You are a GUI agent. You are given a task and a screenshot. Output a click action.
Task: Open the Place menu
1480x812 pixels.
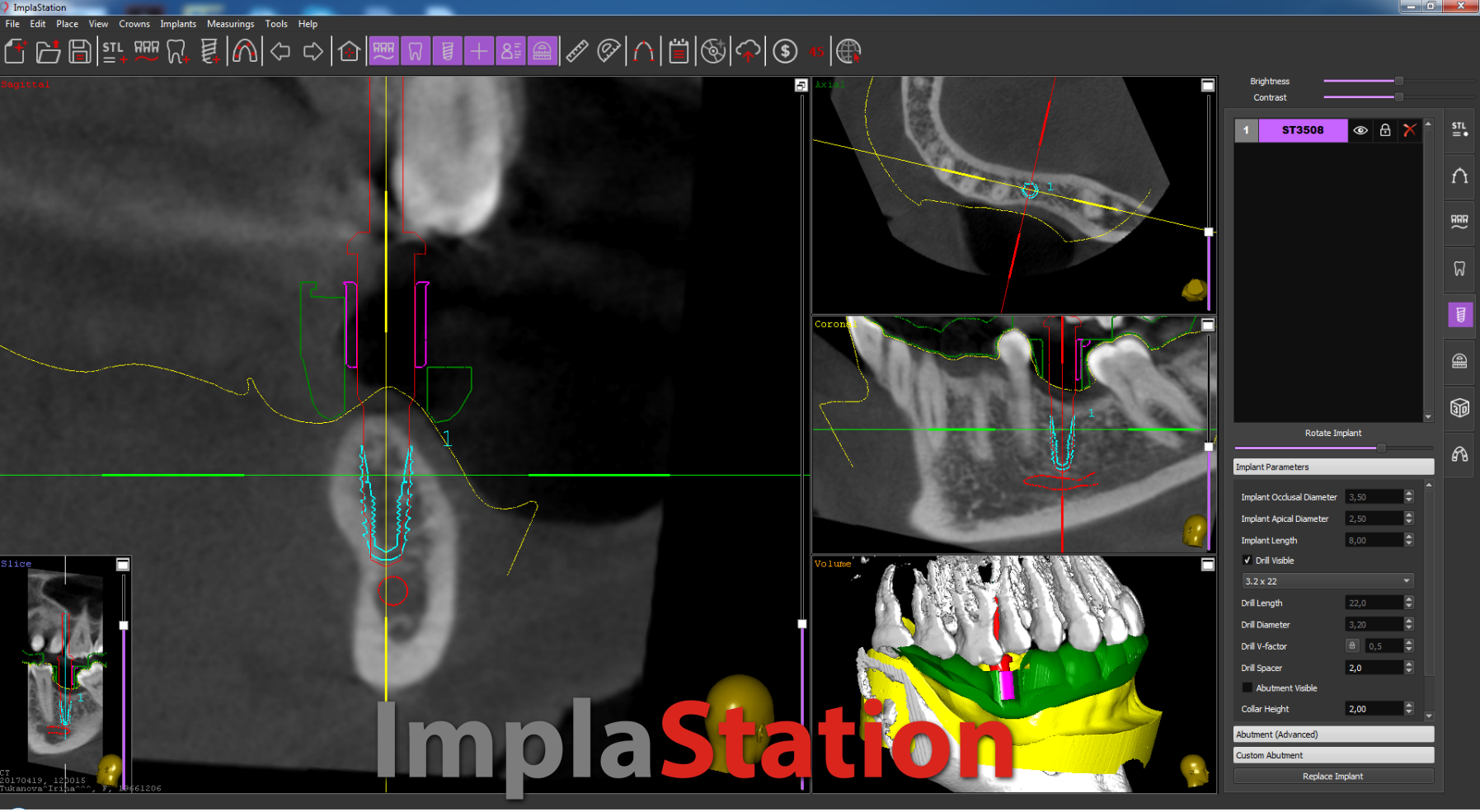(68, 24)
